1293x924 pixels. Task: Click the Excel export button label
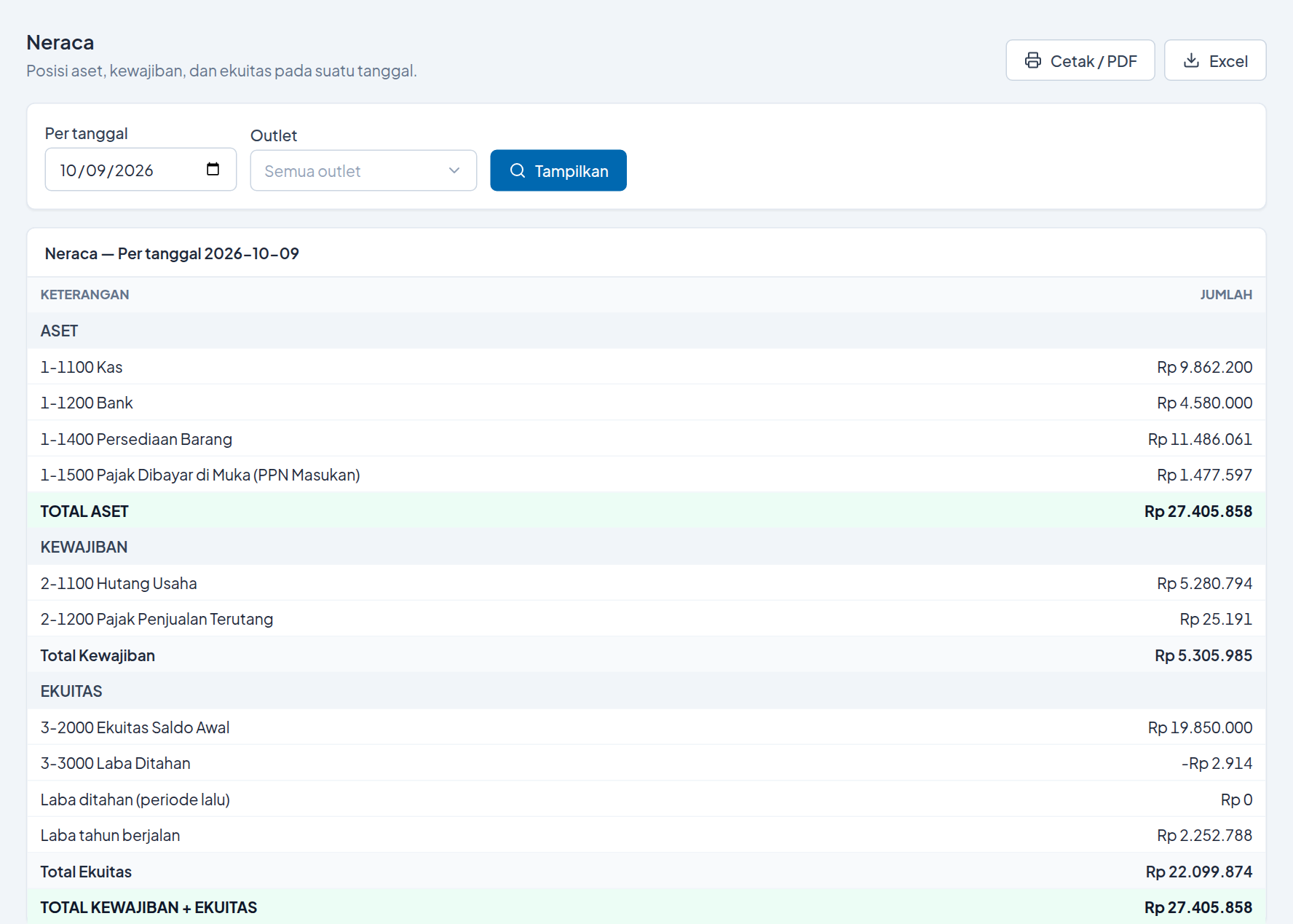click(1228, 61)
